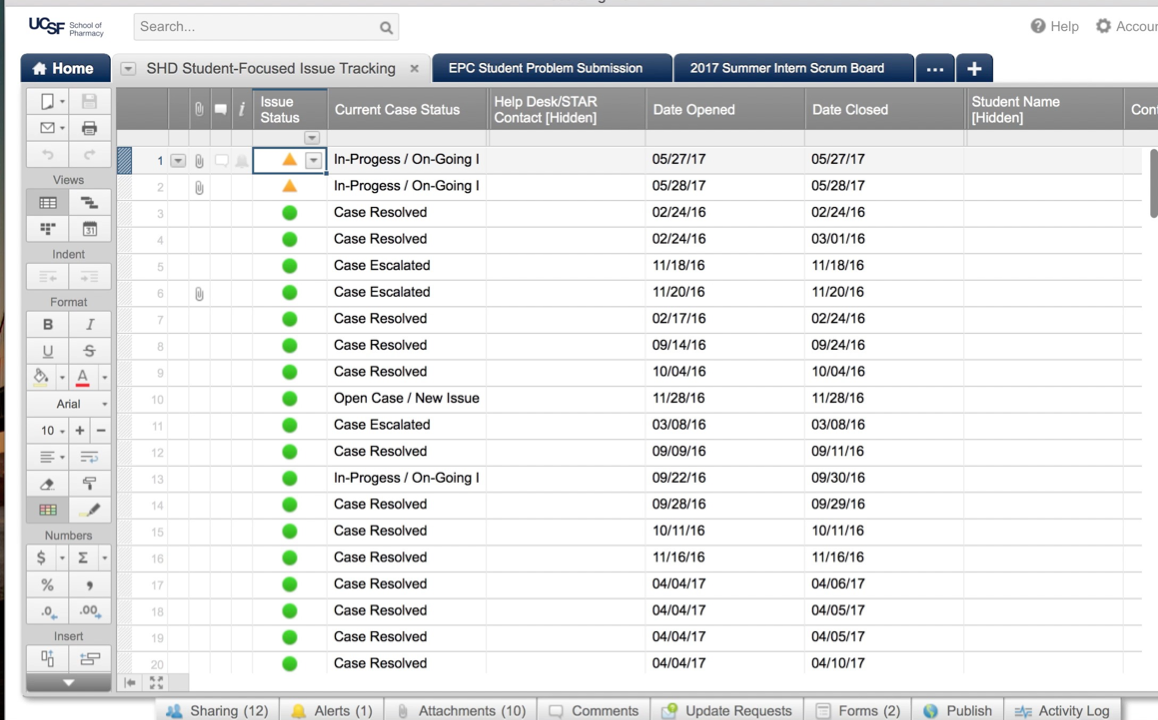This screenshot has height=720, width=1158.
Task: Toggle italic formatting
Action: tap(89, 324)
